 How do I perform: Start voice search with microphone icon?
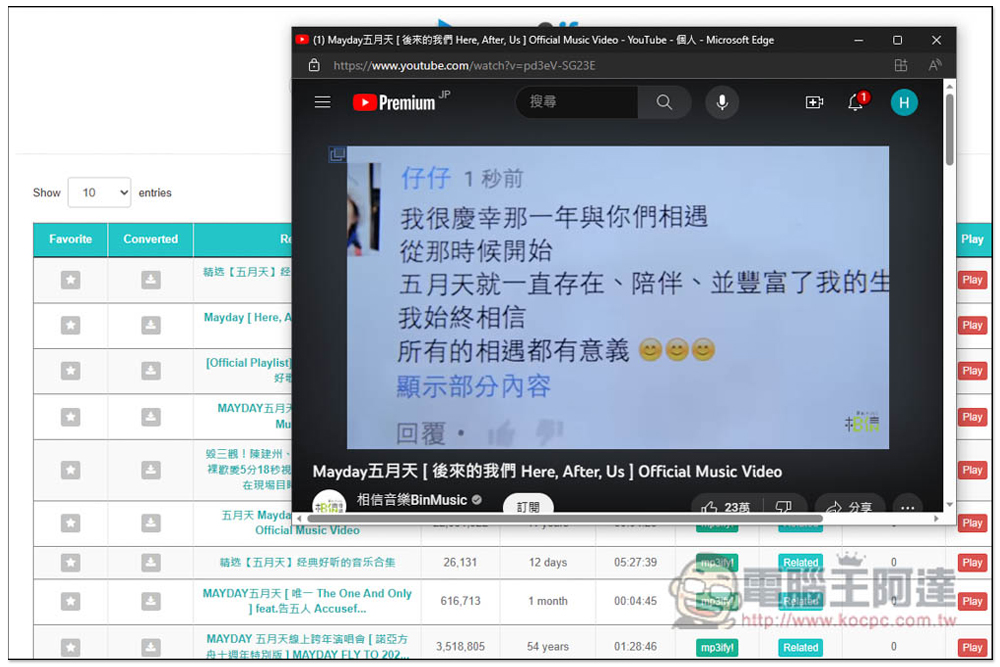click(x=722, y=102)
